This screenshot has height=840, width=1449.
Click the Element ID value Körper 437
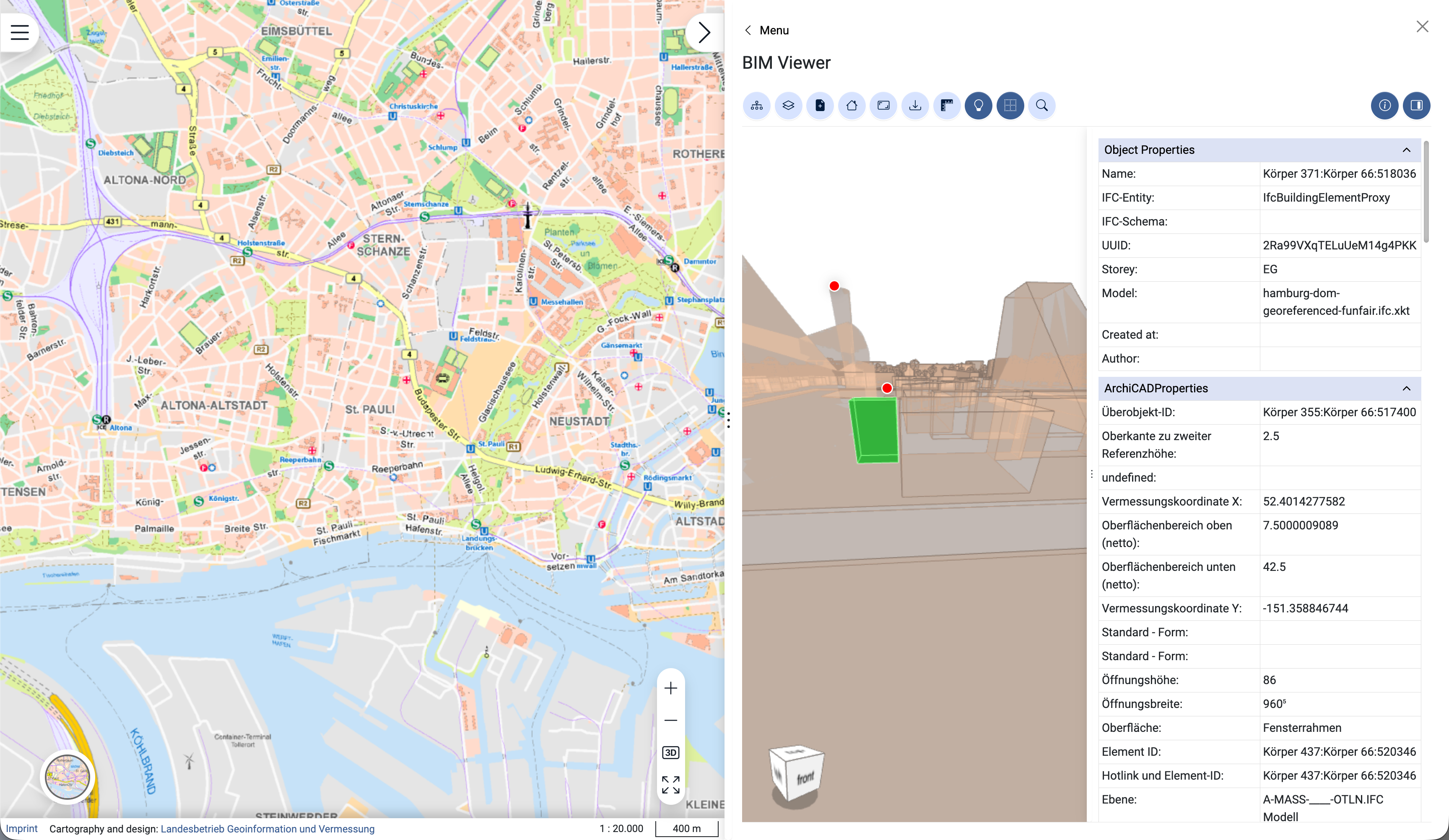point(1339,752)
